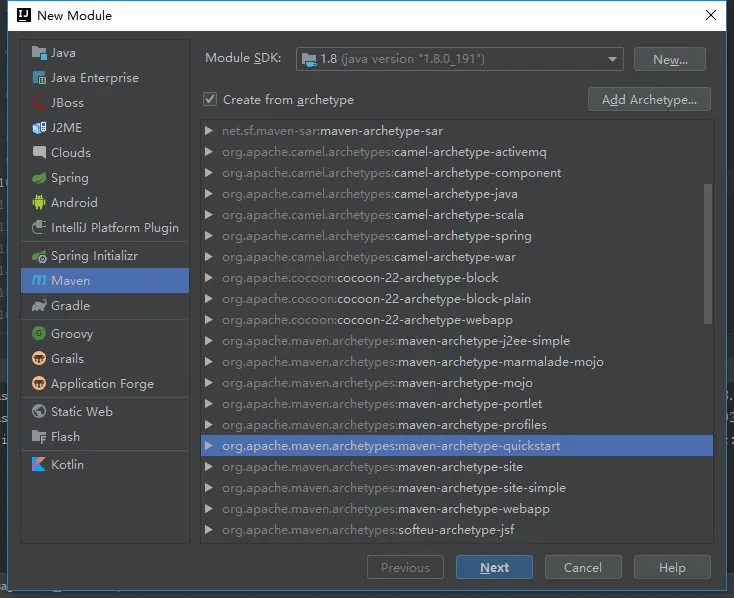Pick the Kotlin icon
Screen dimensions: 734x598
point(39,465)
